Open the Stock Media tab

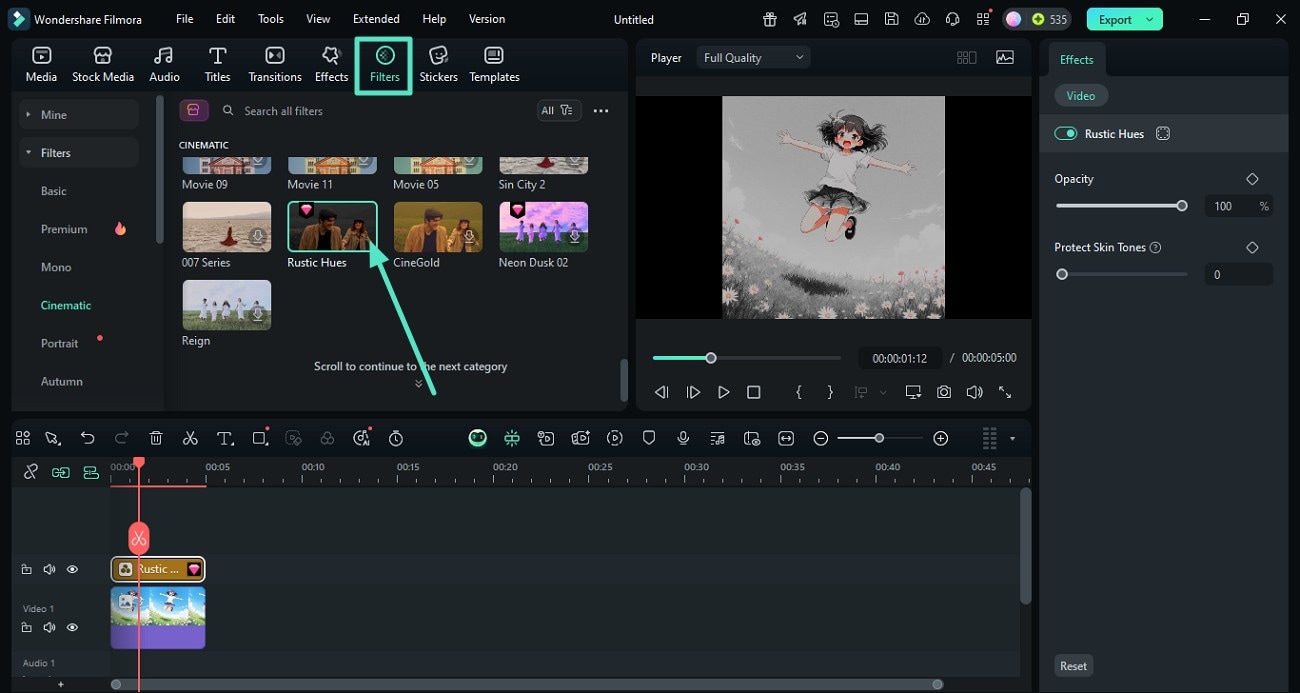103,65
